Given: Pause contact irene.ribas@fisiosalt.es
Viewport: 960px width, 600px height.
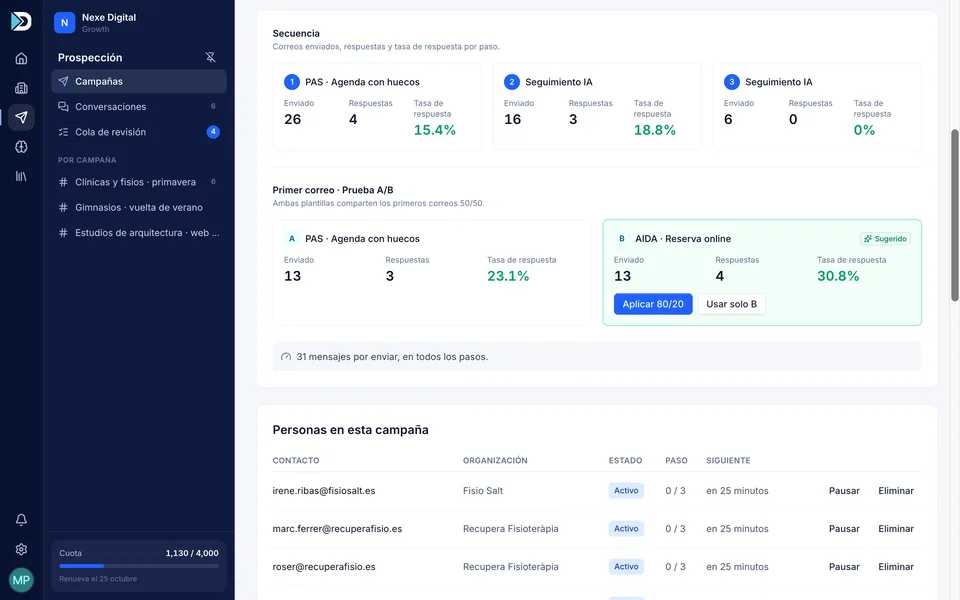Looking at the screenshot, I should [844, 491].
